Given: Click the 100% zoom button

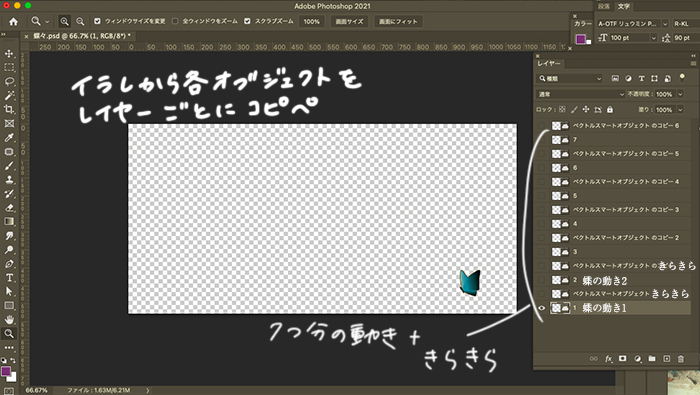Looking at the screenshot, I should (312, 21).
